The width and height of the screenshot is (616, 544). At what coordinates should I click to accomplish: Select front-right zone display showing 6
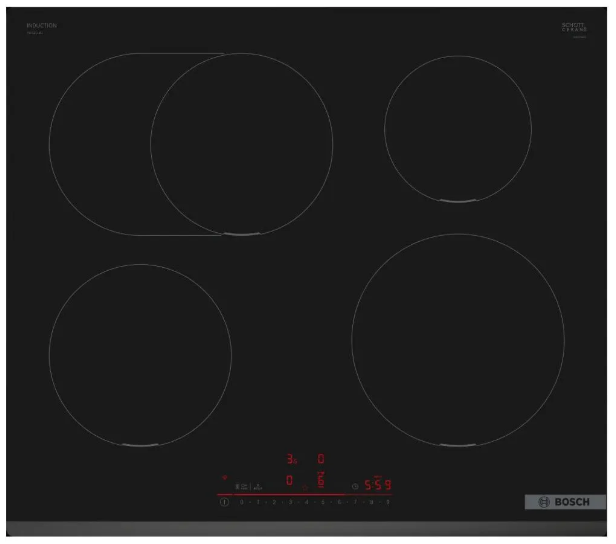(x=321, y=482)
